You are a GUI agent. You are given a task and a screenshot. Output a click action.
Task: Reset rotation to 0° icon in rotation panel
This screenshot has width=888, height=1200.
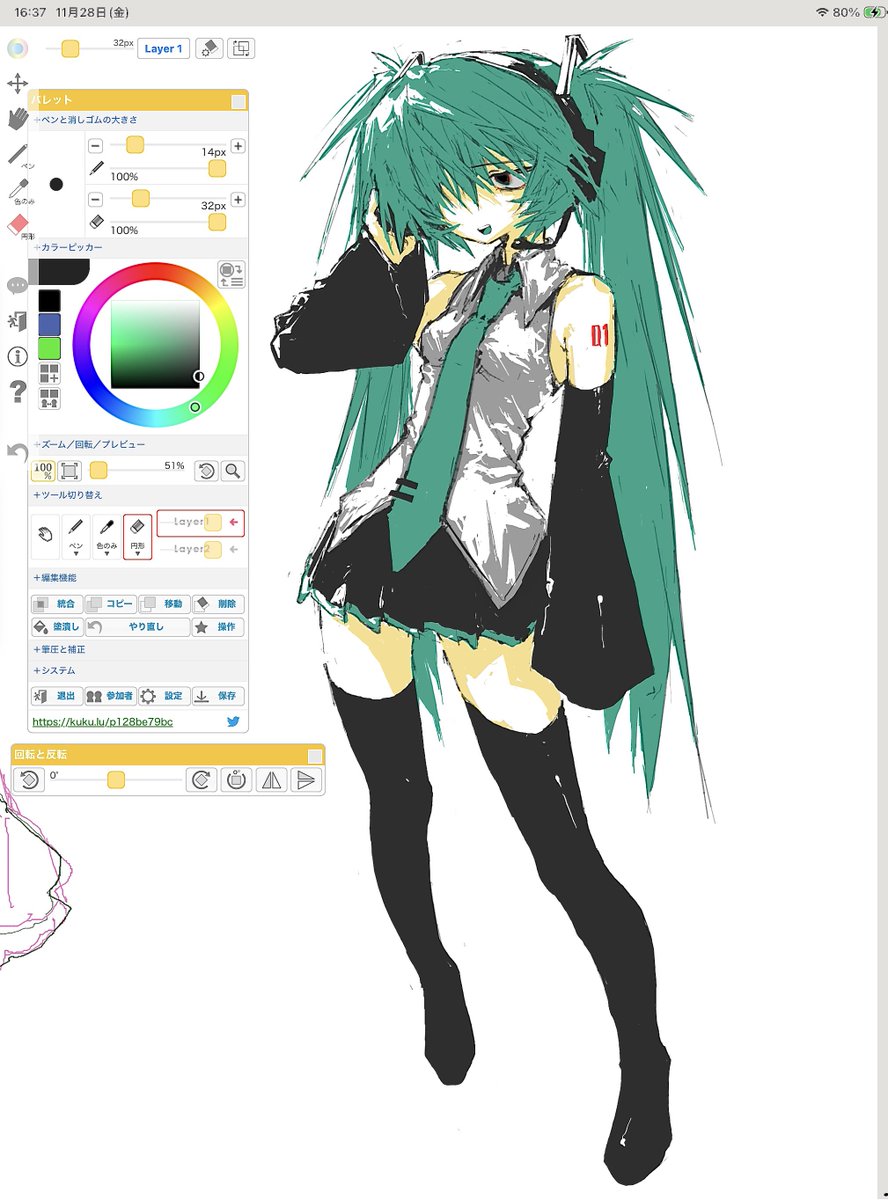tap(236, 780)
